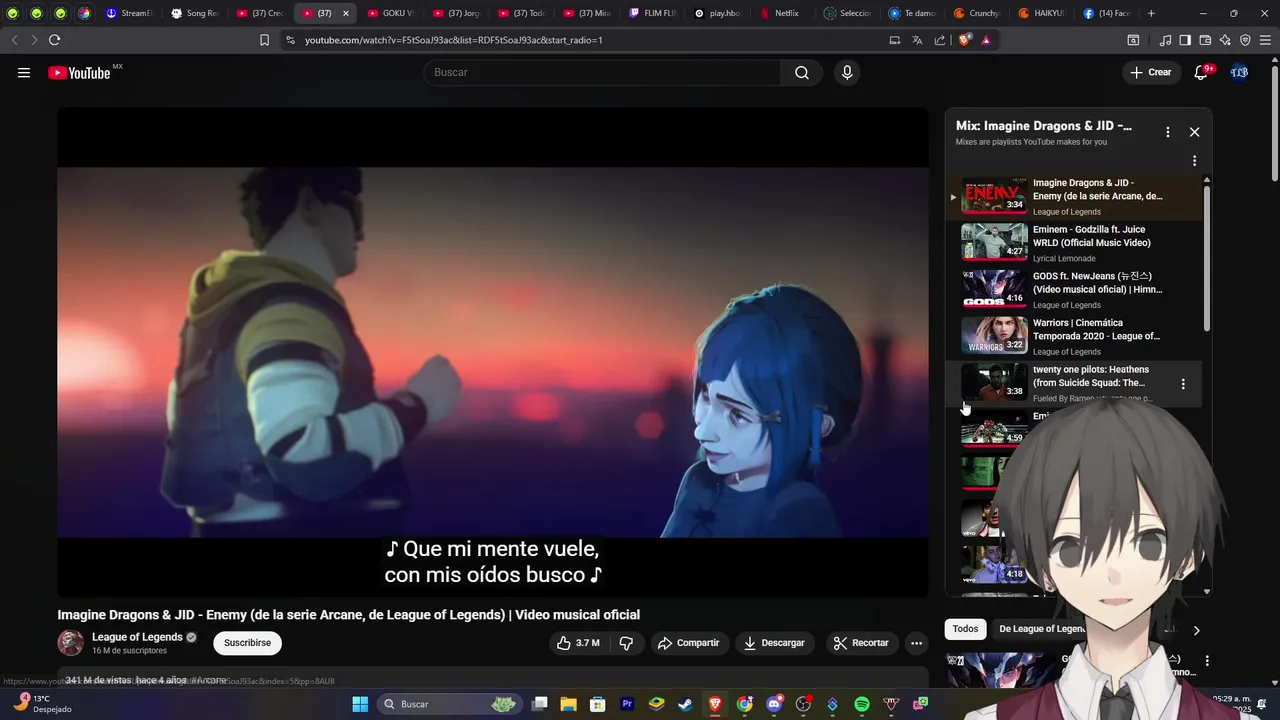Share page via address bar icon
Viewport: 1280px width, 720px height.
[940, 40]
